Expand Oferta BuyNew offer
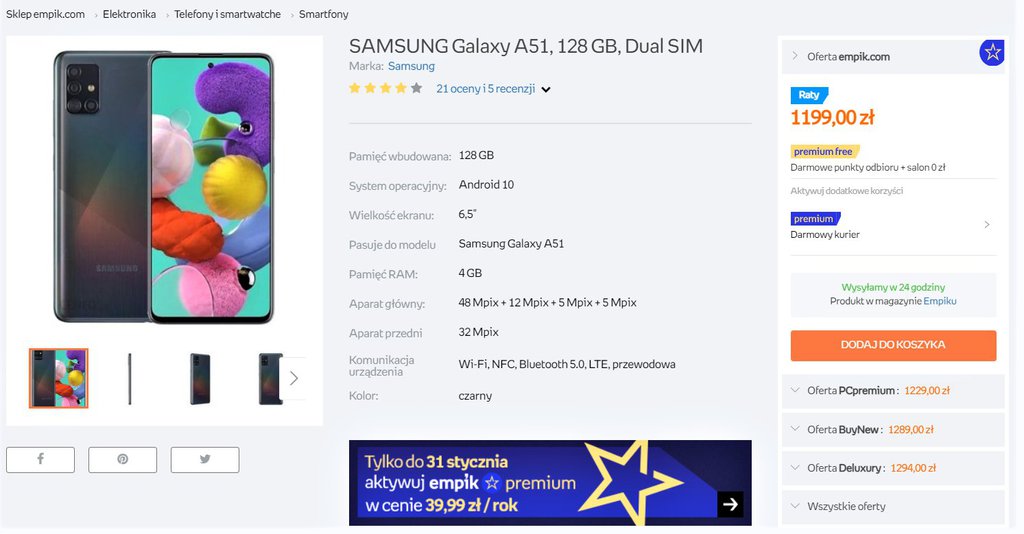The width and height of the screenshot is (1024, 534). 893,430
